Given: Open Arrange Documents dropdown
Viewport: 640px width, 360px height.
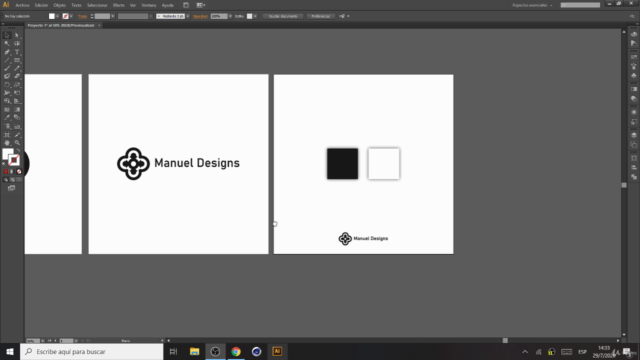Looking at the screenshot, I should (201, 5).
